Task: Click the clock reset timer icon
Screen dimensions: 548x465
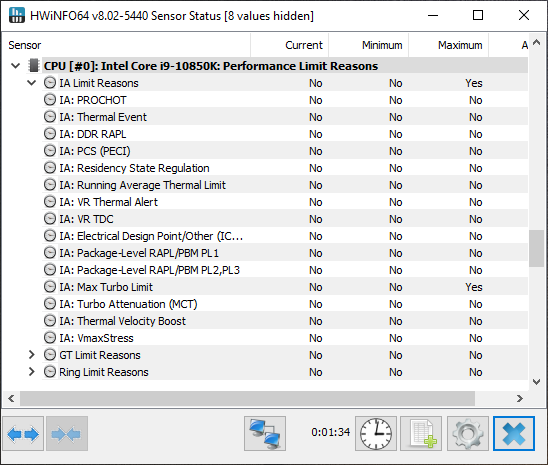Action: 376,434
